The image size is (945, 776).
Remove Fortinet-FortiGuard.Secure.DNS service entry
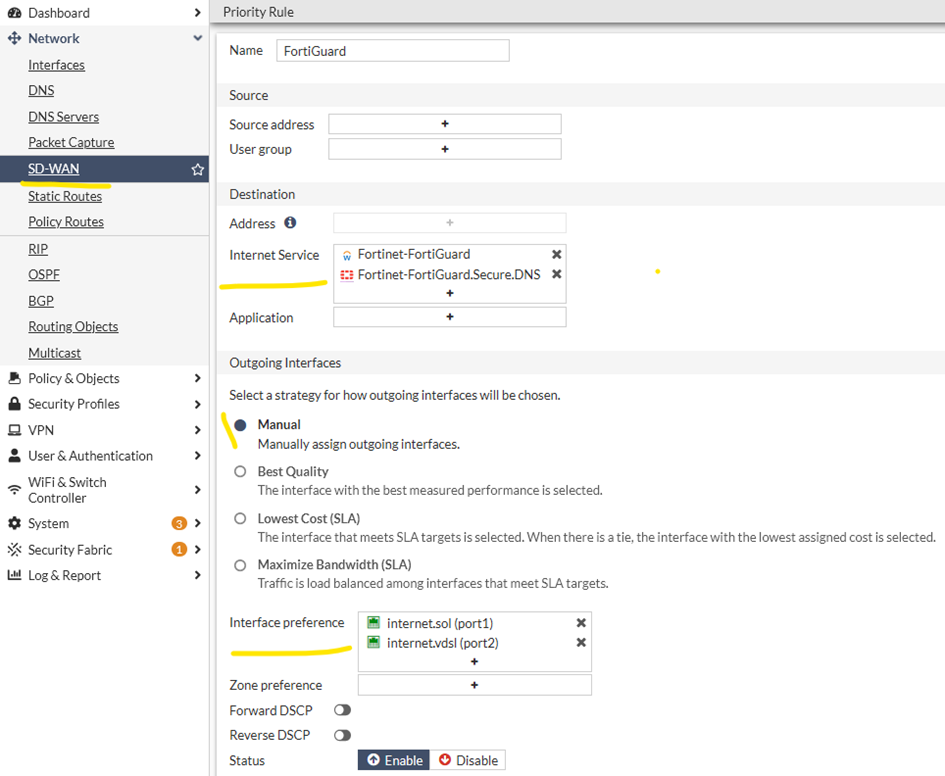click(556, 274)
